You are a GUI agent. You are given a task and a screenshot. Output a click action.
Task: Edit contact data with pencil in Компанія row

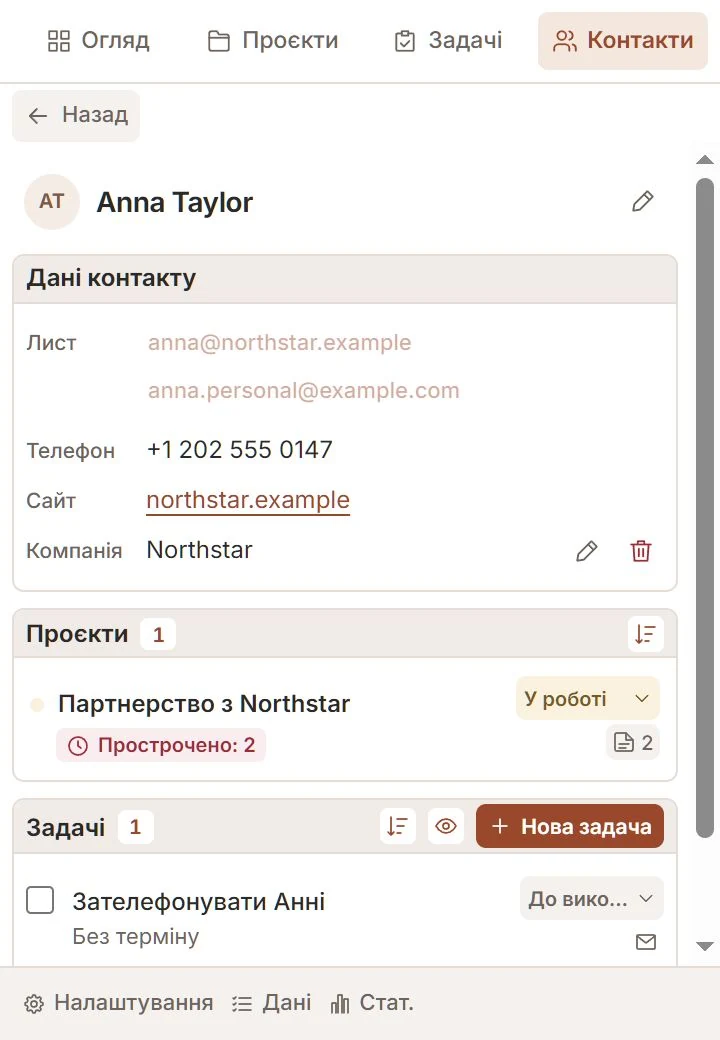tap(587, 551)
